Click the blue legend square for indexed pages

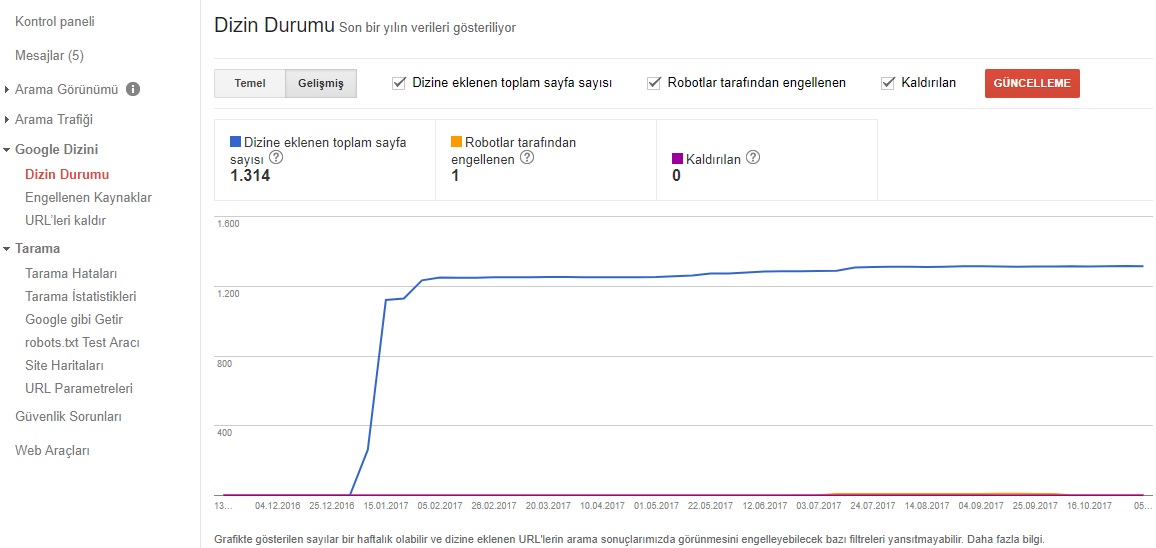click(x=235, y=142)
